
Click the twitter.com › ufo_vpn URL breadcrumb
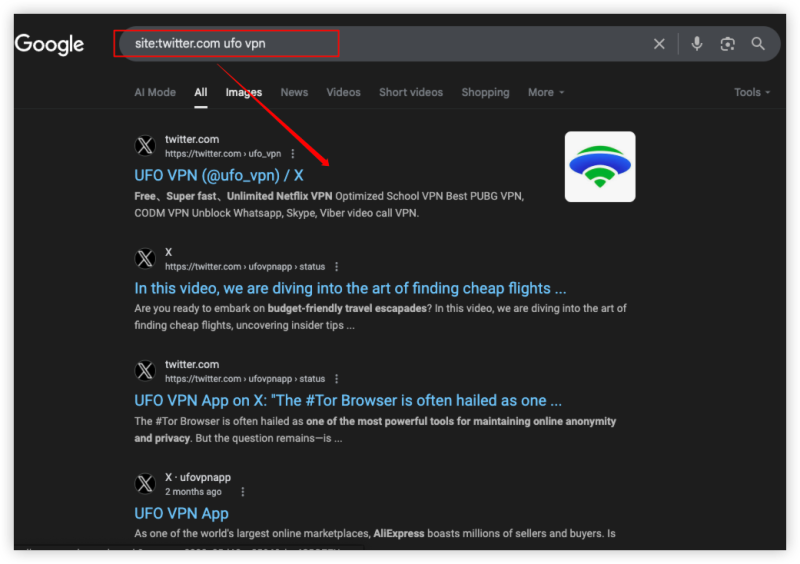click(223, 154)
